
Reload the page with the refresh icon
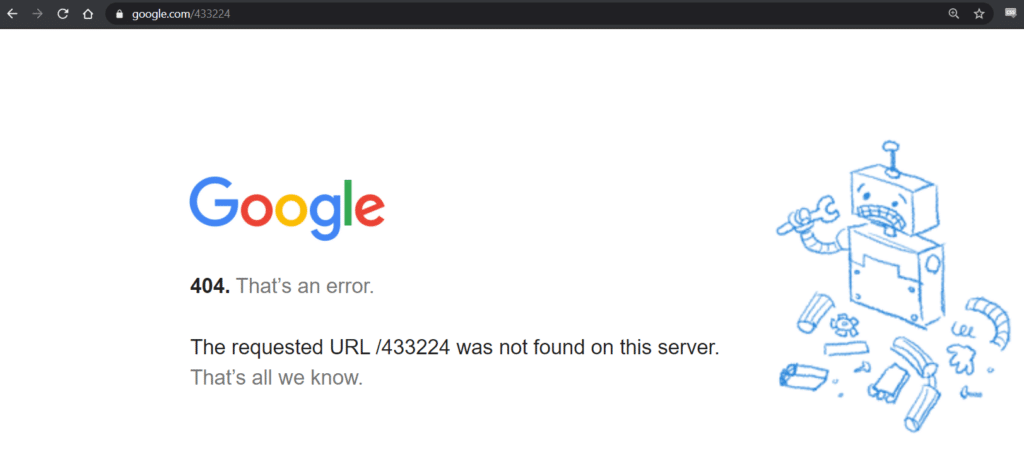pyautogui.click(x=63, y=14)
